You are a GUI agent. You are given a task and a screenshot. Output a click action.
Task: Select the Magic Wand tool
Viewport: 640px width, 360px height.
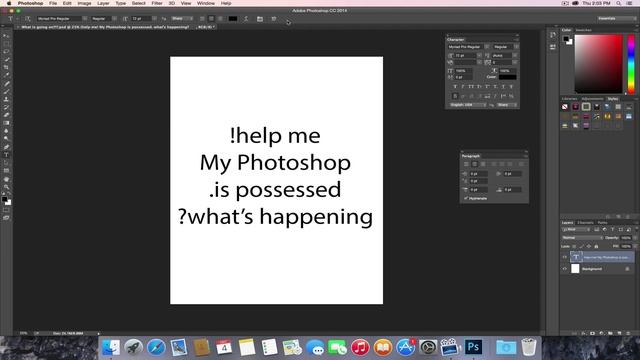point(6,60)
